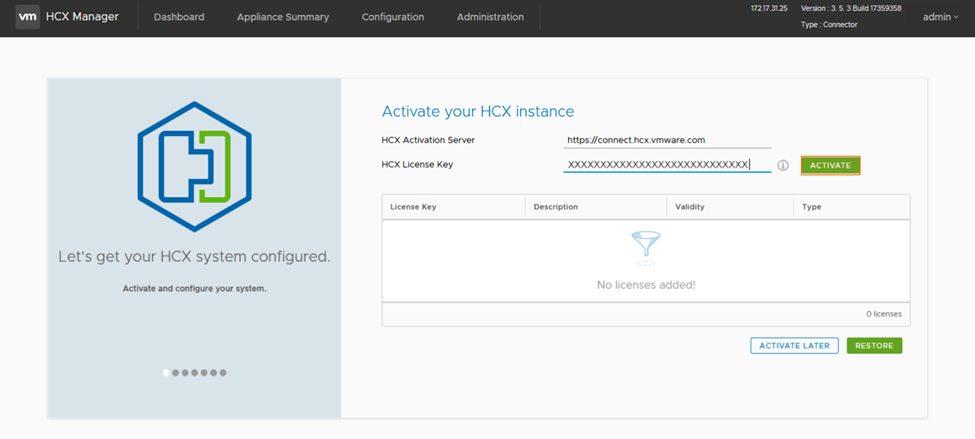Screen dimensions: 975x439
Task: Go to the Configuration tab
Action: click(x=393, y=17)
